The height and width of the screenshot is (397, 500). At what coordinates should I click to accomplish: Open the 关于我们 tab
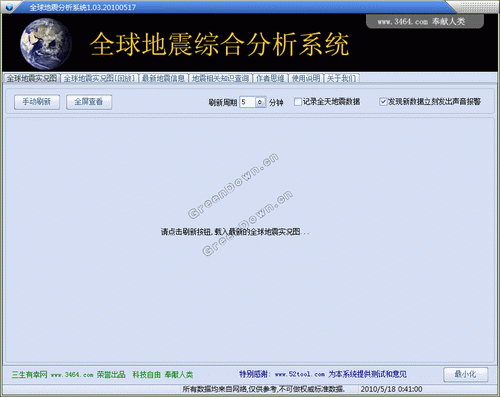click(342, 79)
